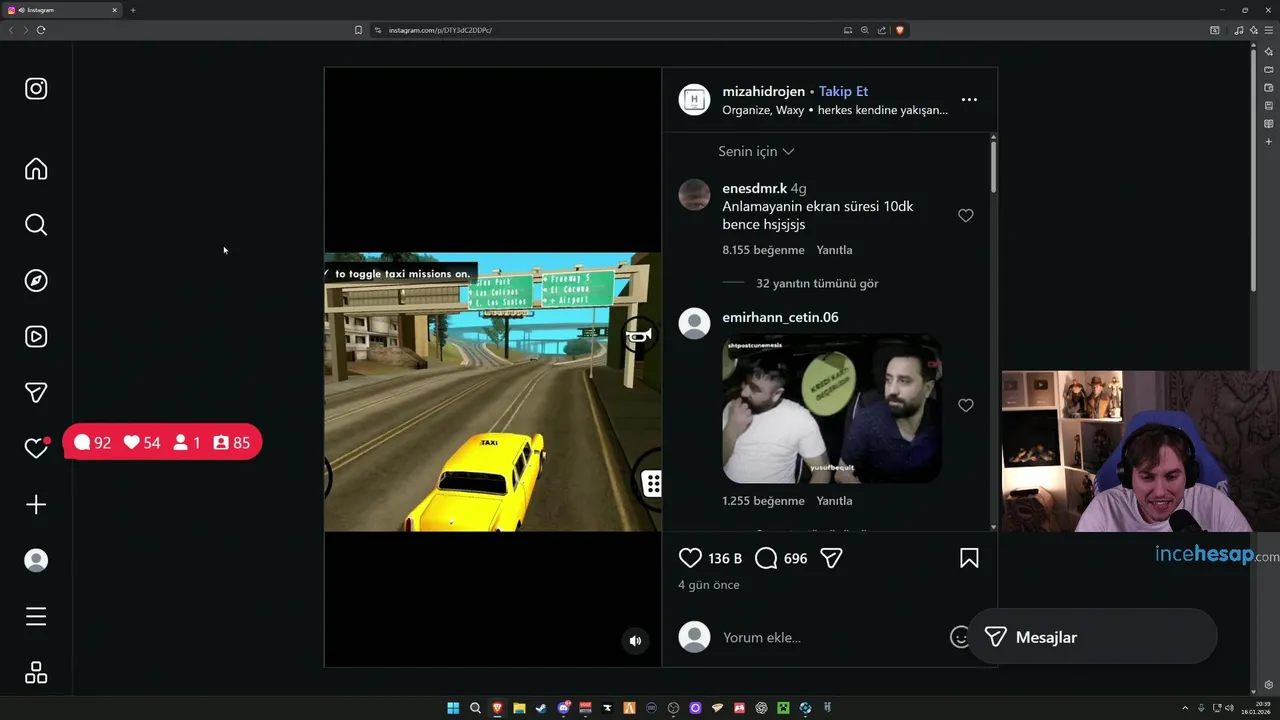1280x720 pixels.
Task: Open the enesdmr.k username link
Action: 754,188
